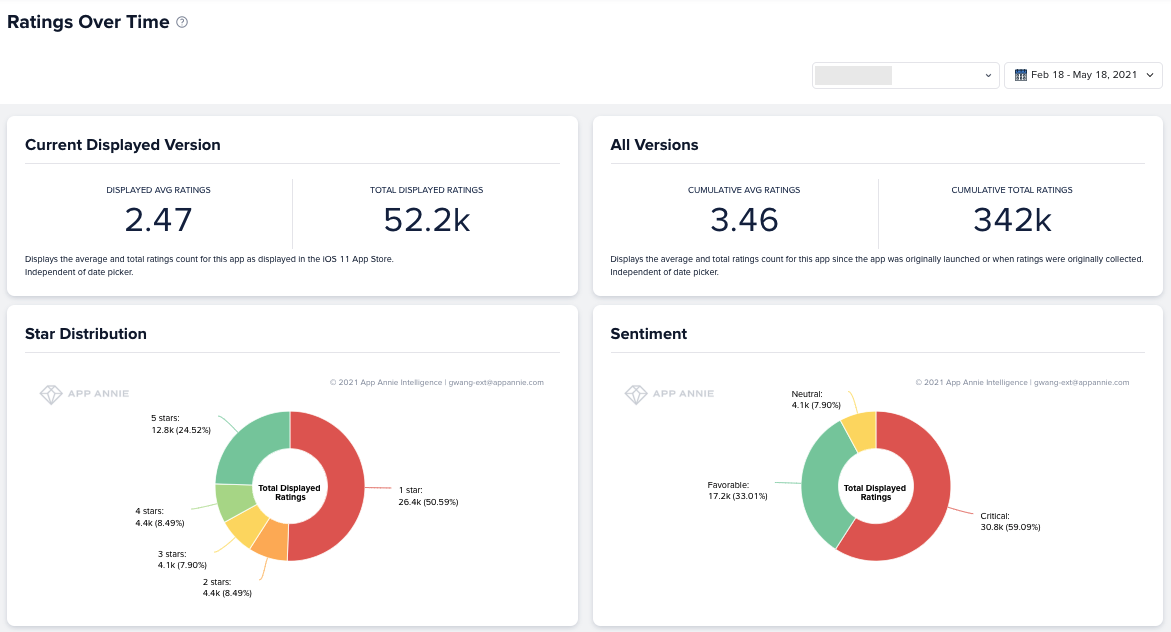Select the yellow Neutral sentiment segment
1171x632 pixels.
(x=861, y=430)
